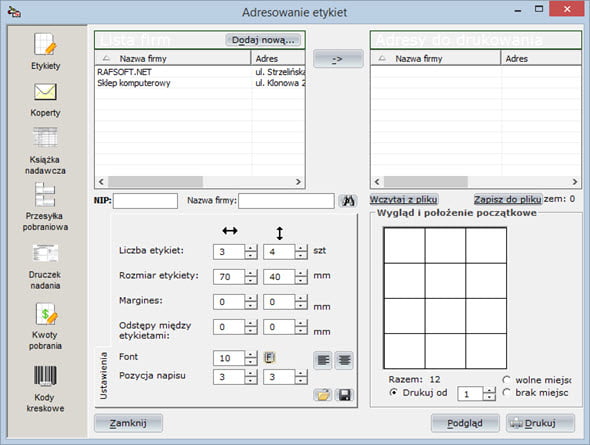Switch to the Ustawienia vertical tab
This screenshot has height=445, width=590.
(x=103, y=375)
